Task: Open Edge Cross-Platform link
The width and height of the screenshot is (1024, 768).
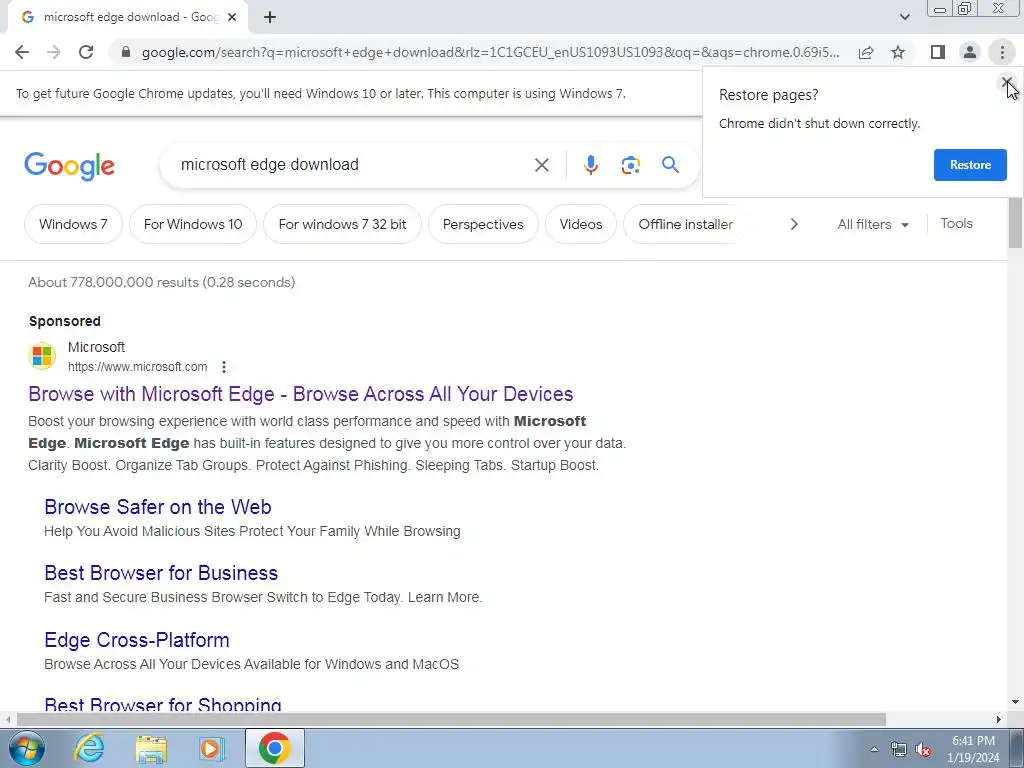Action: (137, 640)
